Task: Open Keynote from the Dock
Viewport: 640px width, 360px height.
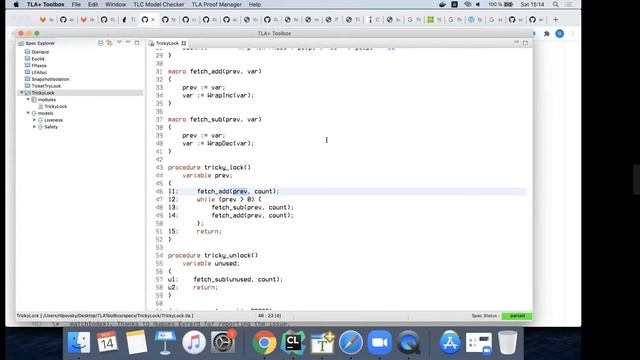Action: coord(165,342)
